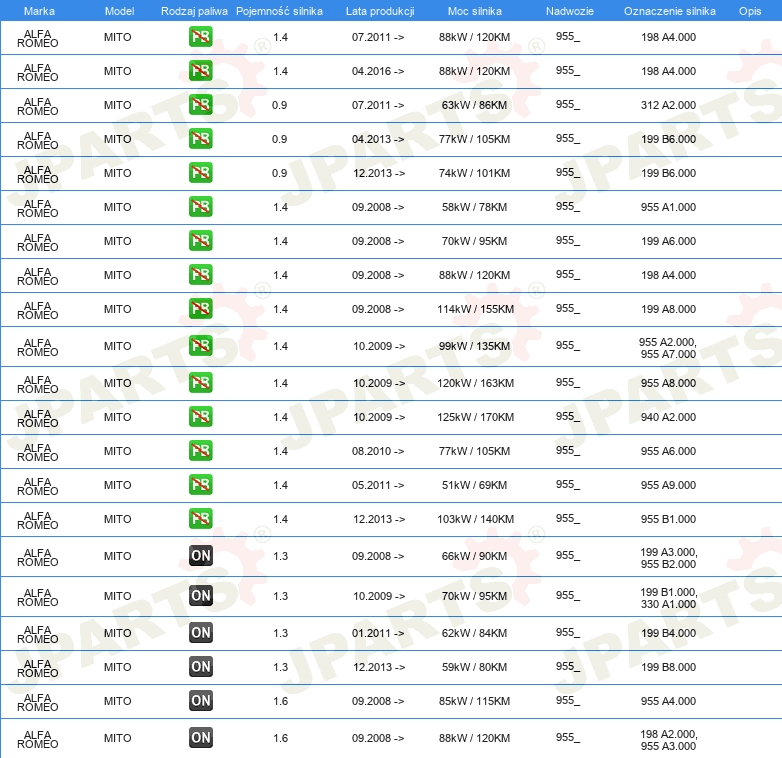
Task: Click the Rodzaj paliwa column header
Action: (x=194, y=11)
